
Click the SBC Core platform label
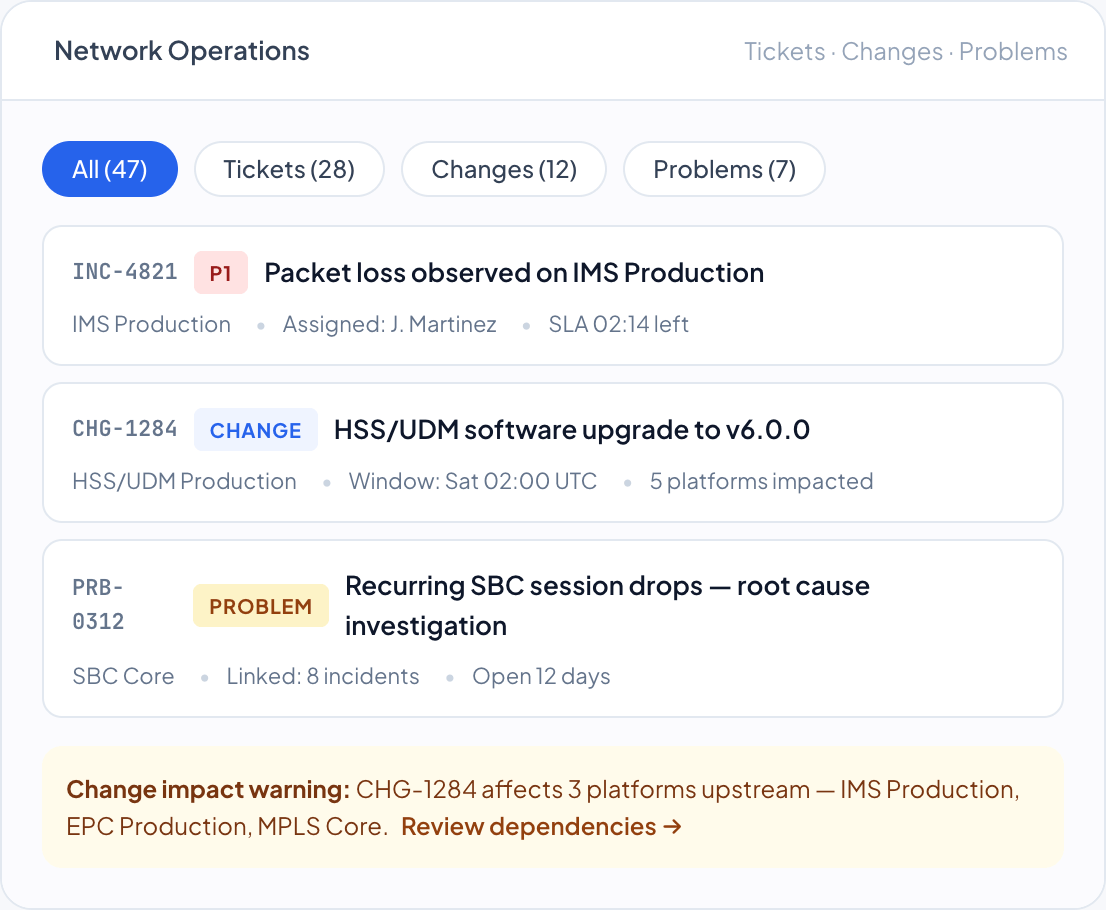click(123, 677)
